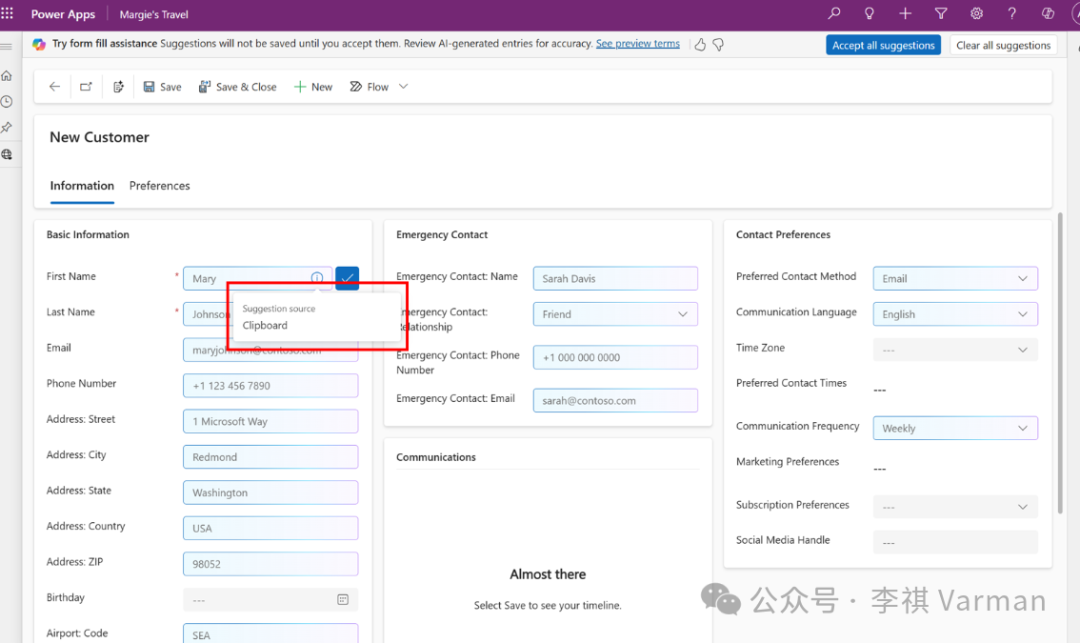Viewport: 1080px width, 643px height.
Task: Go back using the arrow icon
Action: pos(54,87)
